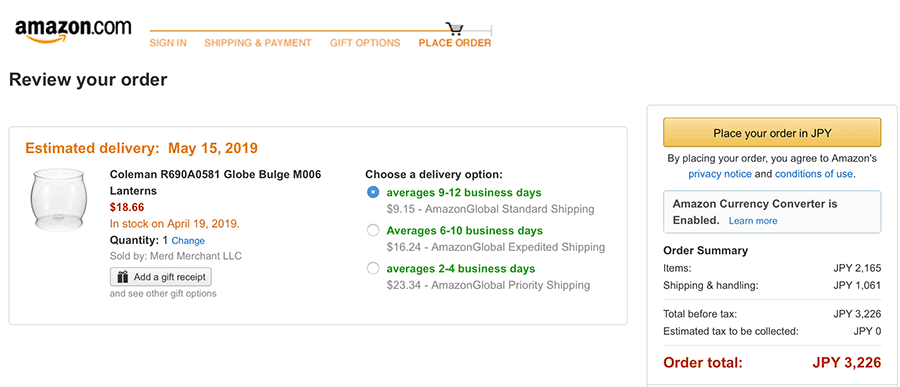Image resolution: width=900 pixels, height=387 pixels.
Task: Click Place your order in JPY button
Action: [772, 133]
